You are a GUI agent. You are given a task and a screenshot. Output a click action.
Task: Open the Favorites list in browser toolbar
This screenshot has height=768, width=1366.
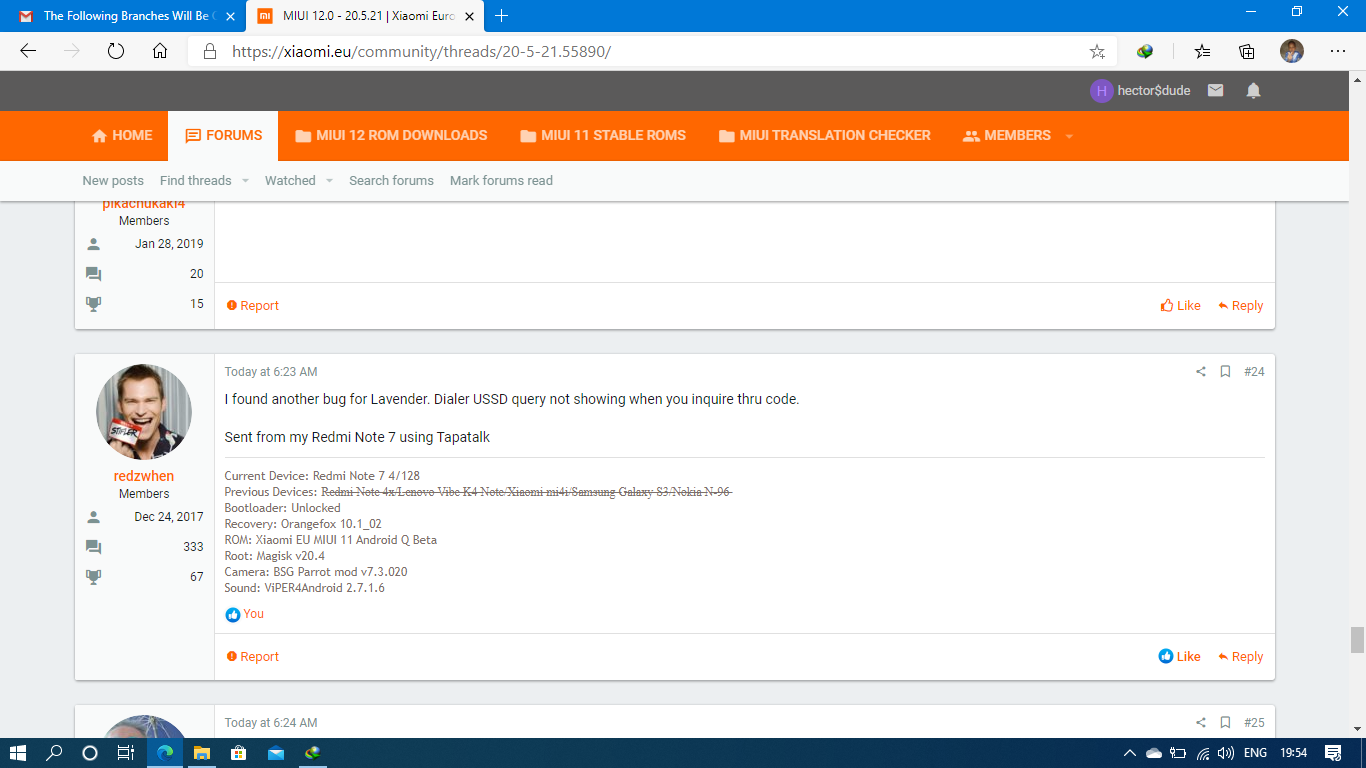point(1202,52)
